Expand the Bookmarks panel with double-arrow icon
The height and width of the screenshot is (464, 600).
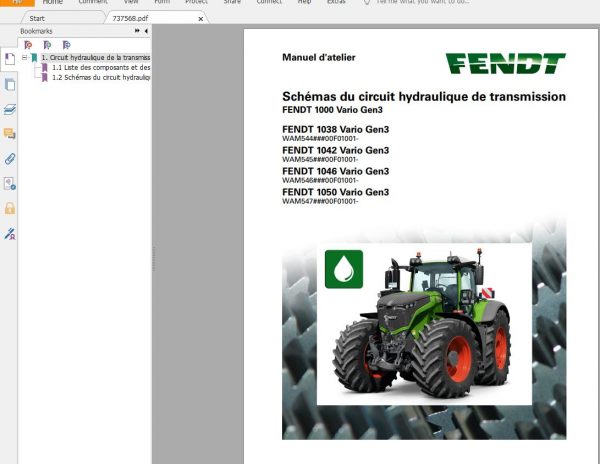click(137, 31)
